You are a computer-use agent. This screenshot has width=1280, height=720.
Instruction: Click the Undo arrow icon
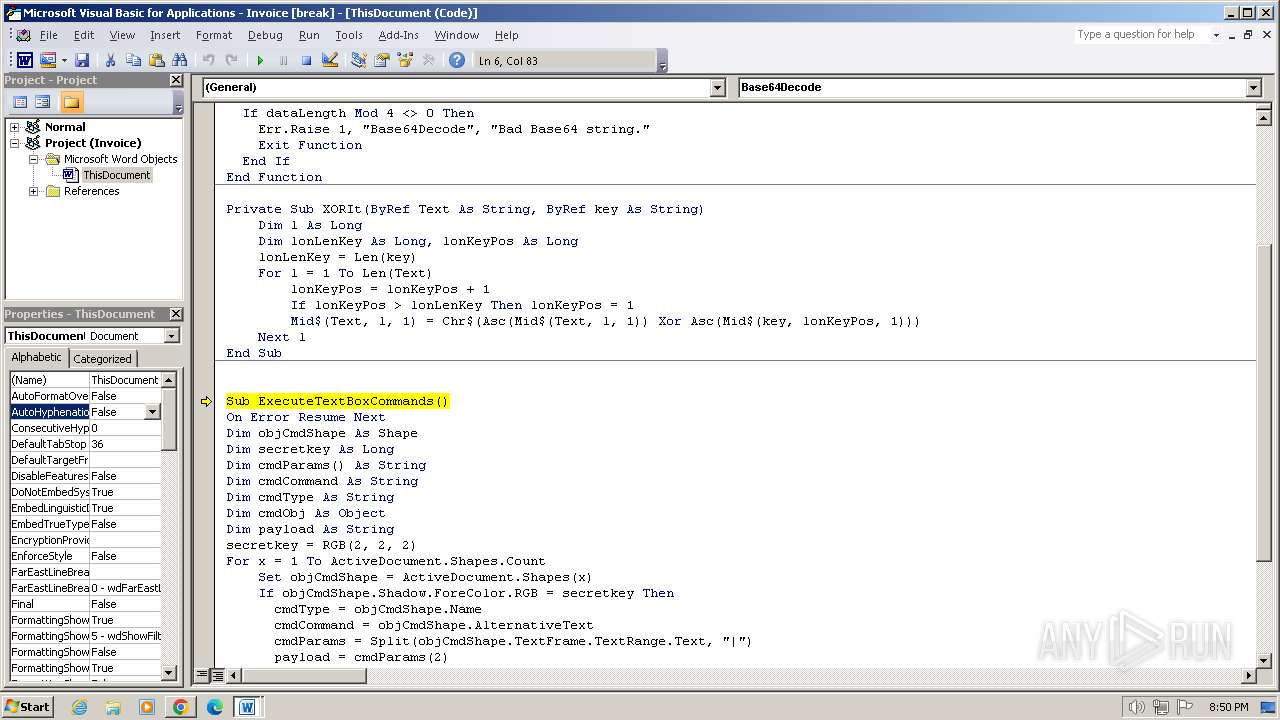coord(208,61)
